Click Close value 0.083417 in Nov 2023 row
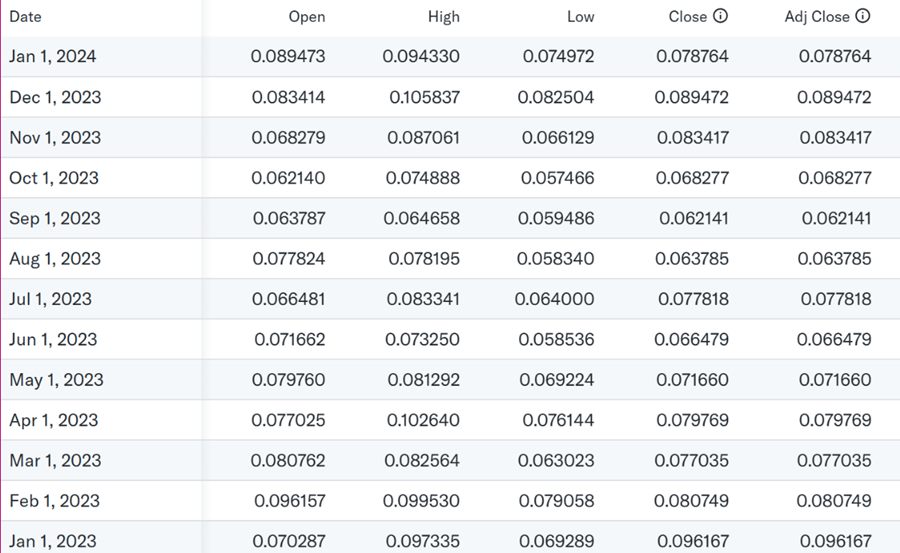The width and height of the screenshot is (900, 553). click(693, 137)
